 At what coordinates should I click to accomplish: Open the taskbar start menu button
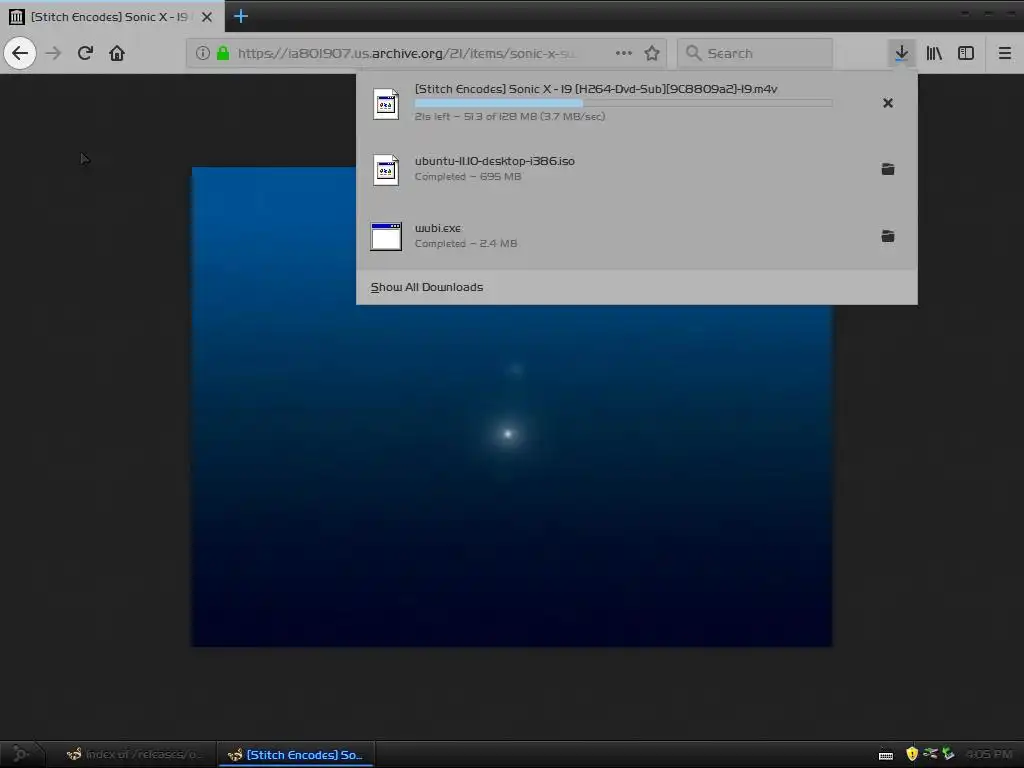[x=20, y=754]
